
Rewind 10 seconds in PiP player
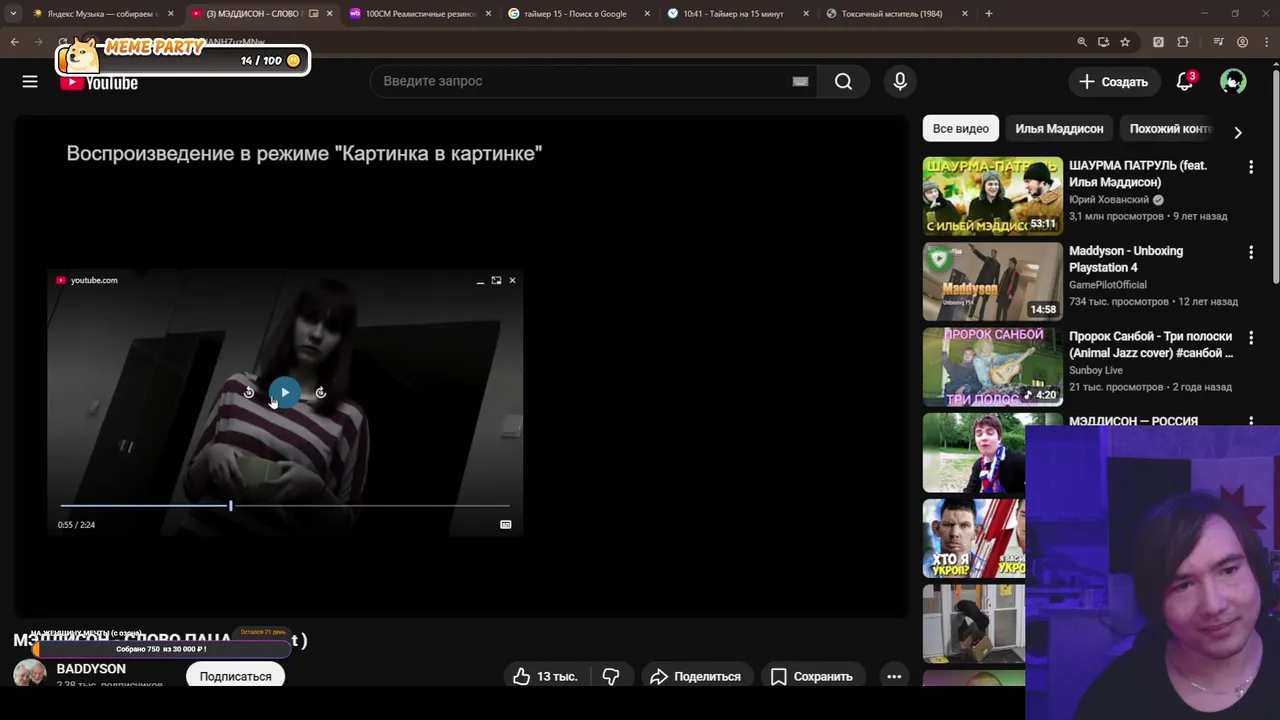pos(249,393)
